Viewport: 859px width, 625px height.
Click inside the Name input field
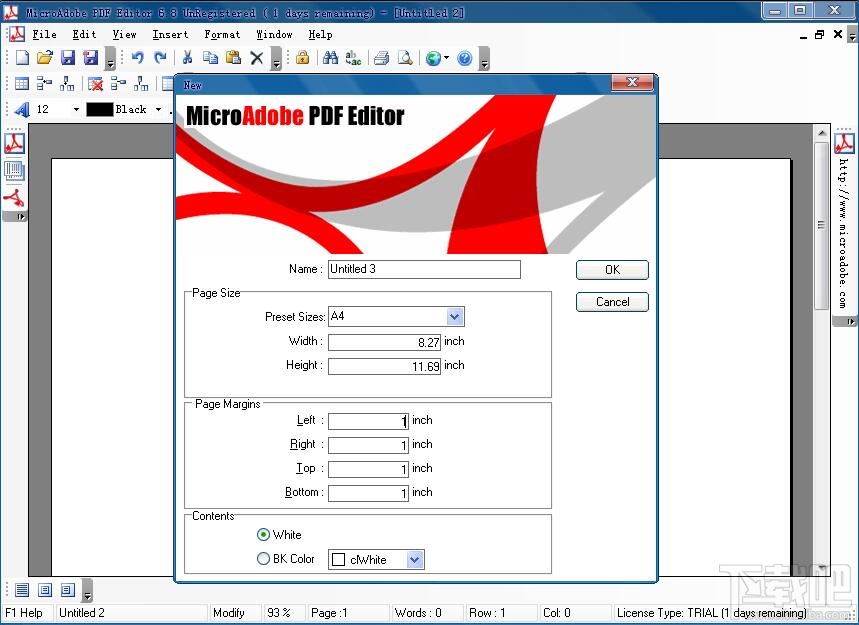(x=423, y=269)
